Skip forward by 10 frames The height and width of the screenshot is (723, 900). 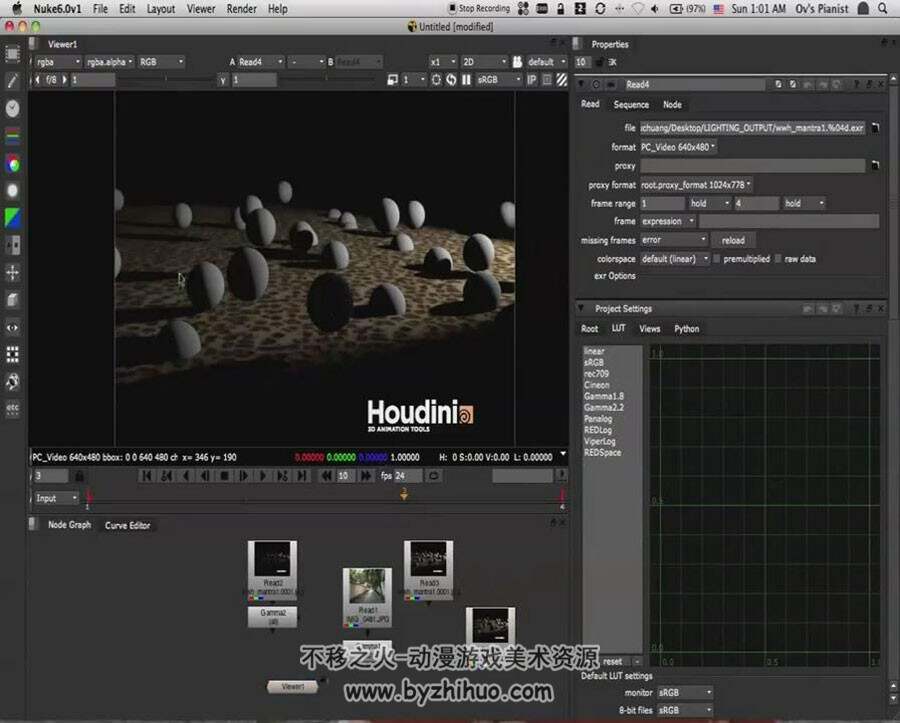coord(365,476)
